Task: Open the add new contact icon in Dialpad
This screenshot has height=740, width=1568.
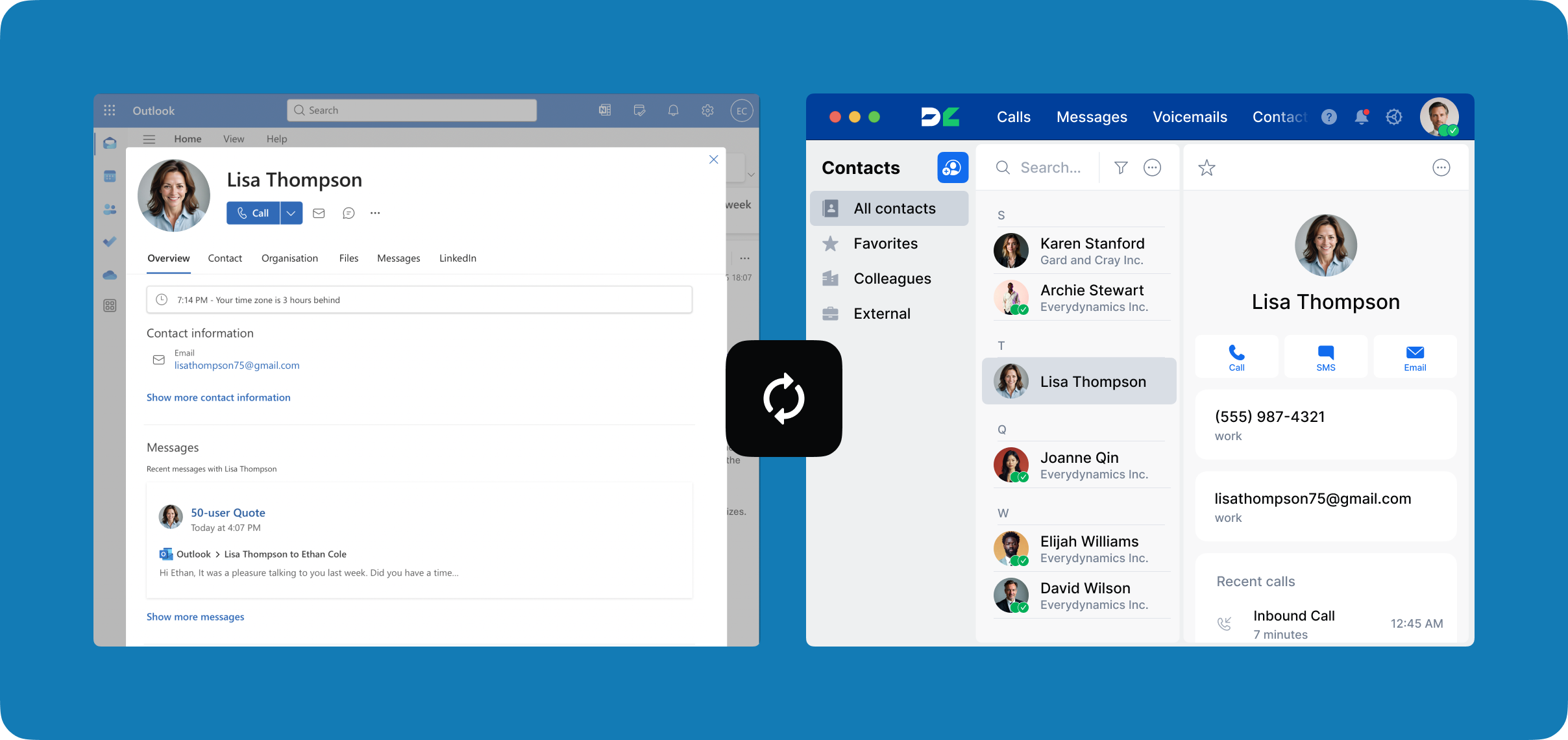Action: coord(953,167)
